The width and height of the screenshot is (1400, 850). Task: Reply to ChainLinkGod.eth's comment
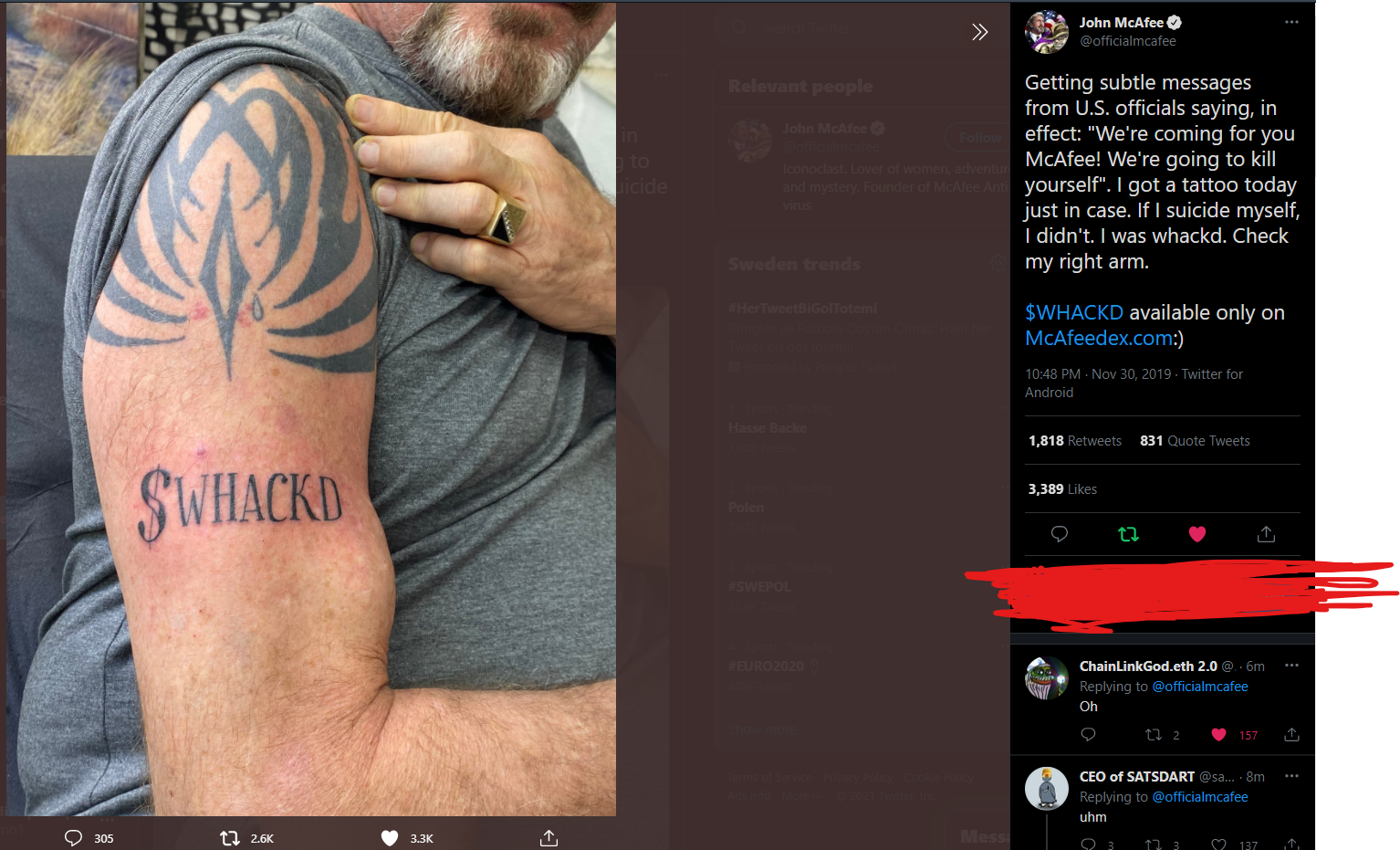point(1088,735)
